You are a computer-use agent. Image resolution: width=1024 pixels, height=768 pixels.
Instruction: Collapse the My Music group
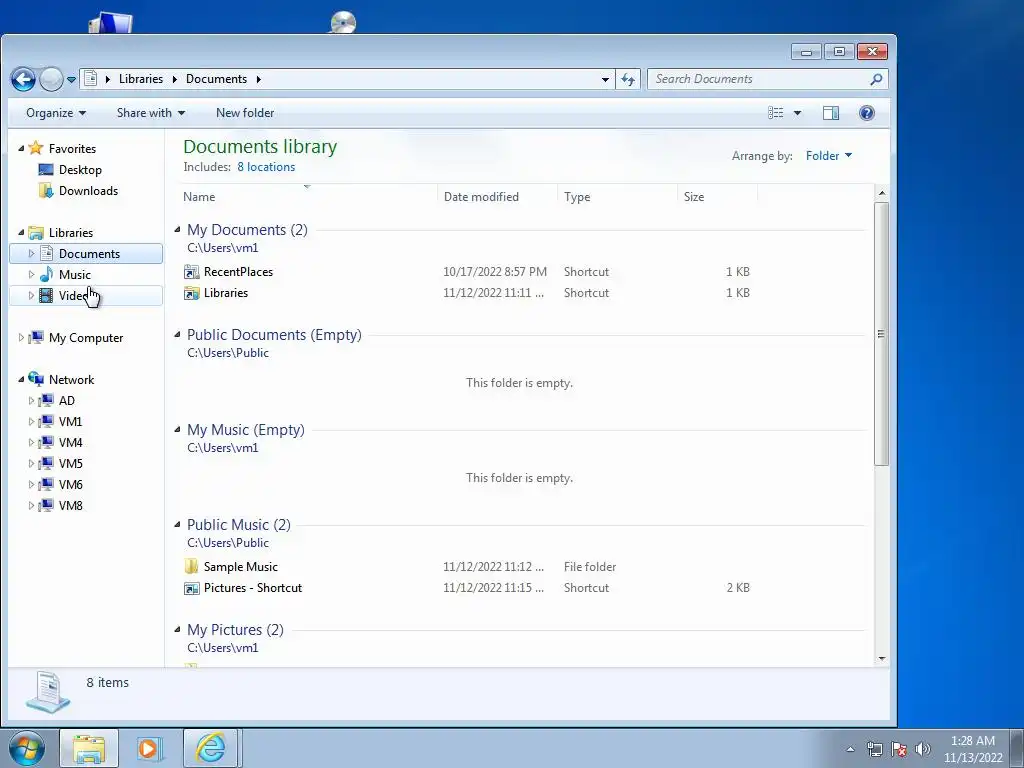(x=177, y=430)
